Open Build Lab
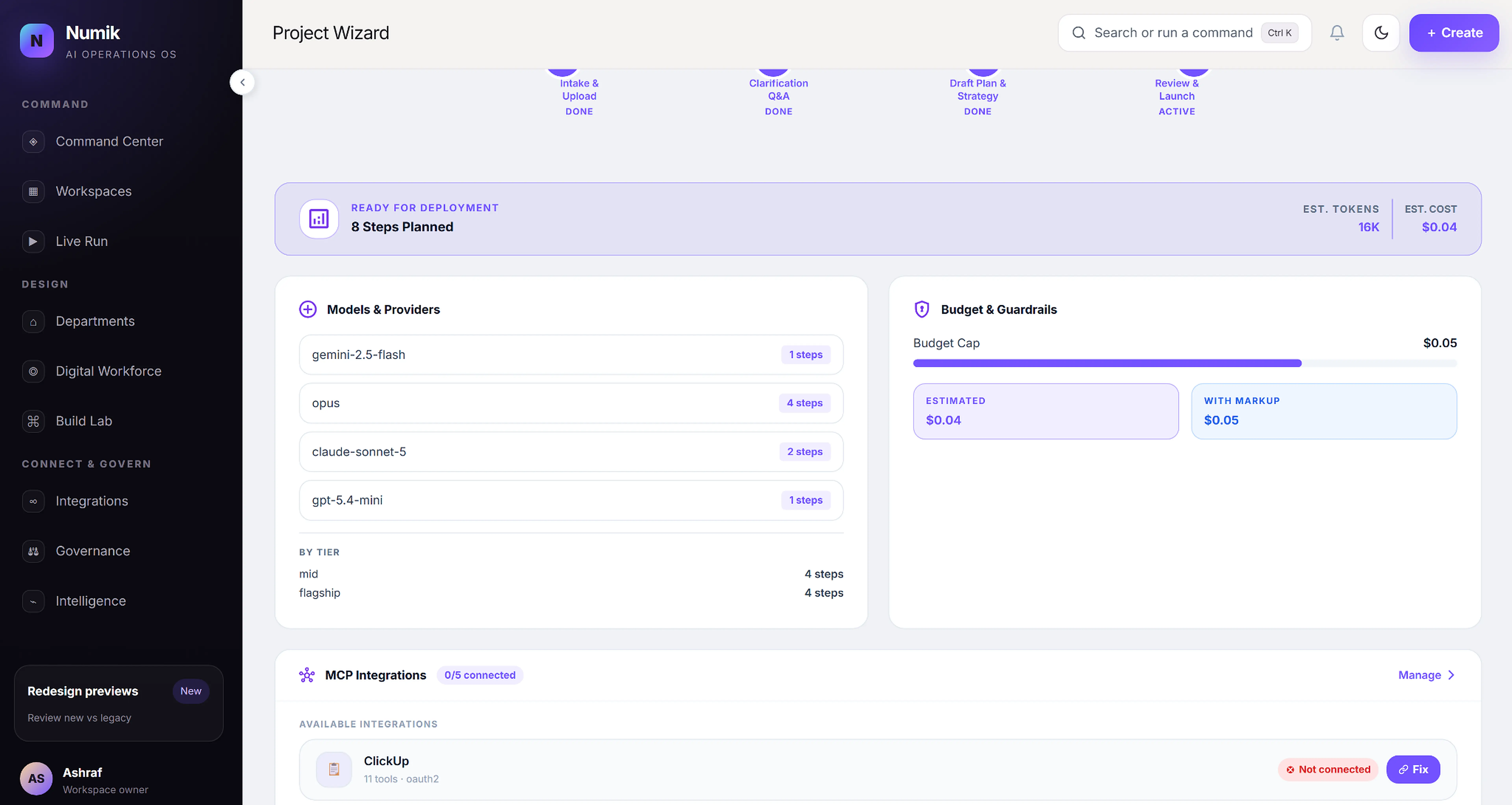1512x805 pixels. [84, 421]
